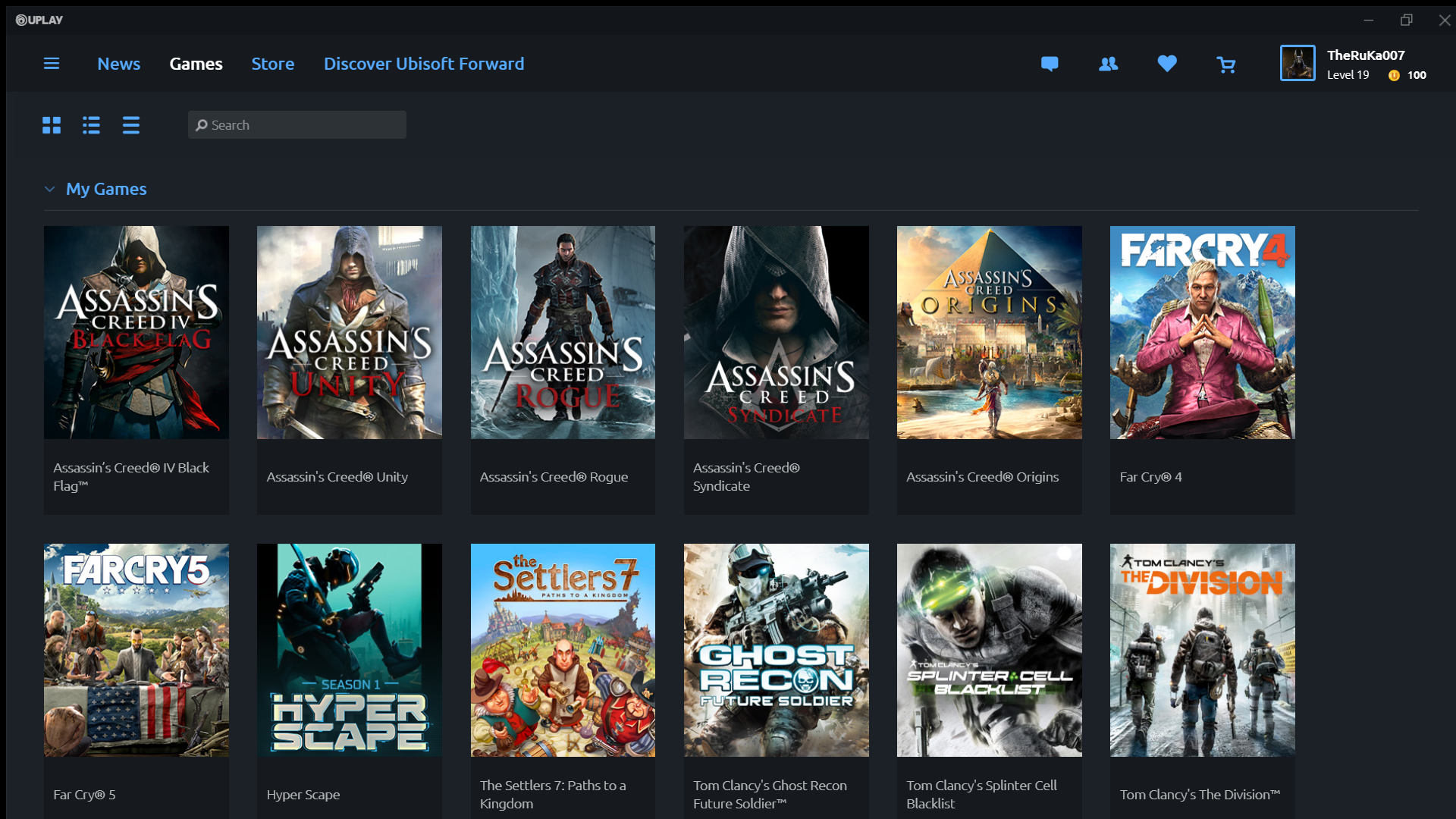1456x819 pixels.
Task: Open the Far Cry 5 cover
Action: 136,650
